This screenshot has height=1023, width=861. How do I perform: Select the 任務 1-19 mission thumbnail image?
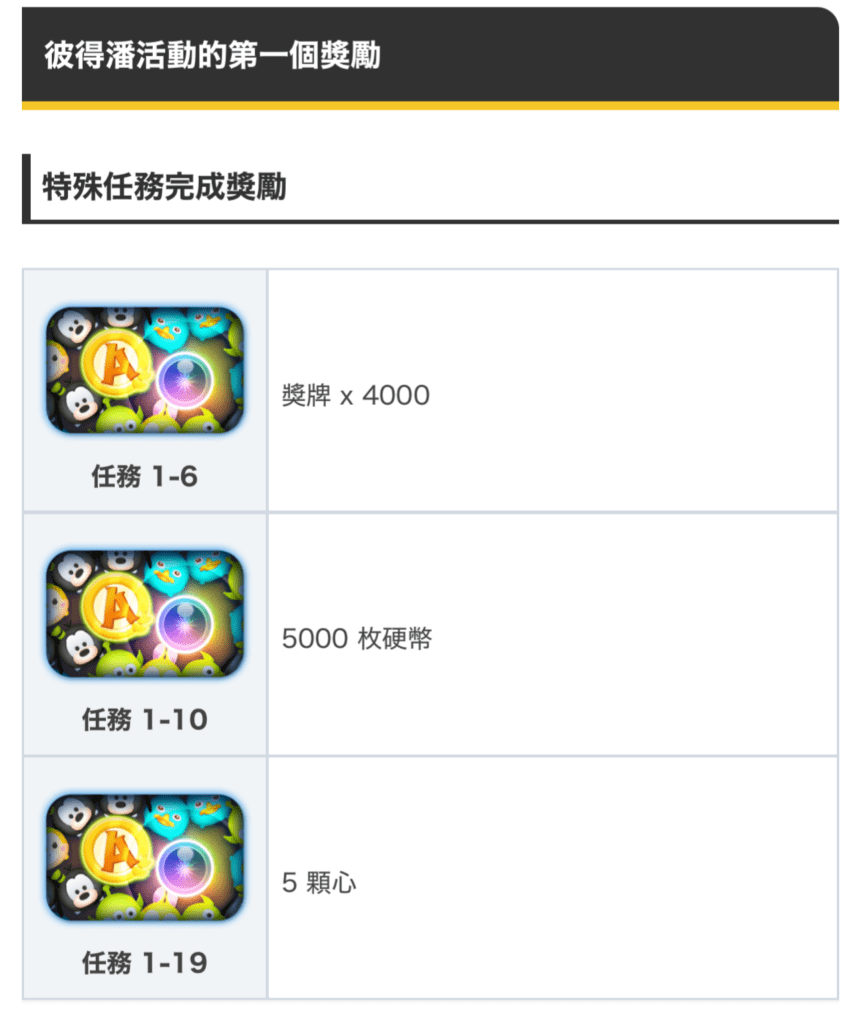tap(145, 857)
